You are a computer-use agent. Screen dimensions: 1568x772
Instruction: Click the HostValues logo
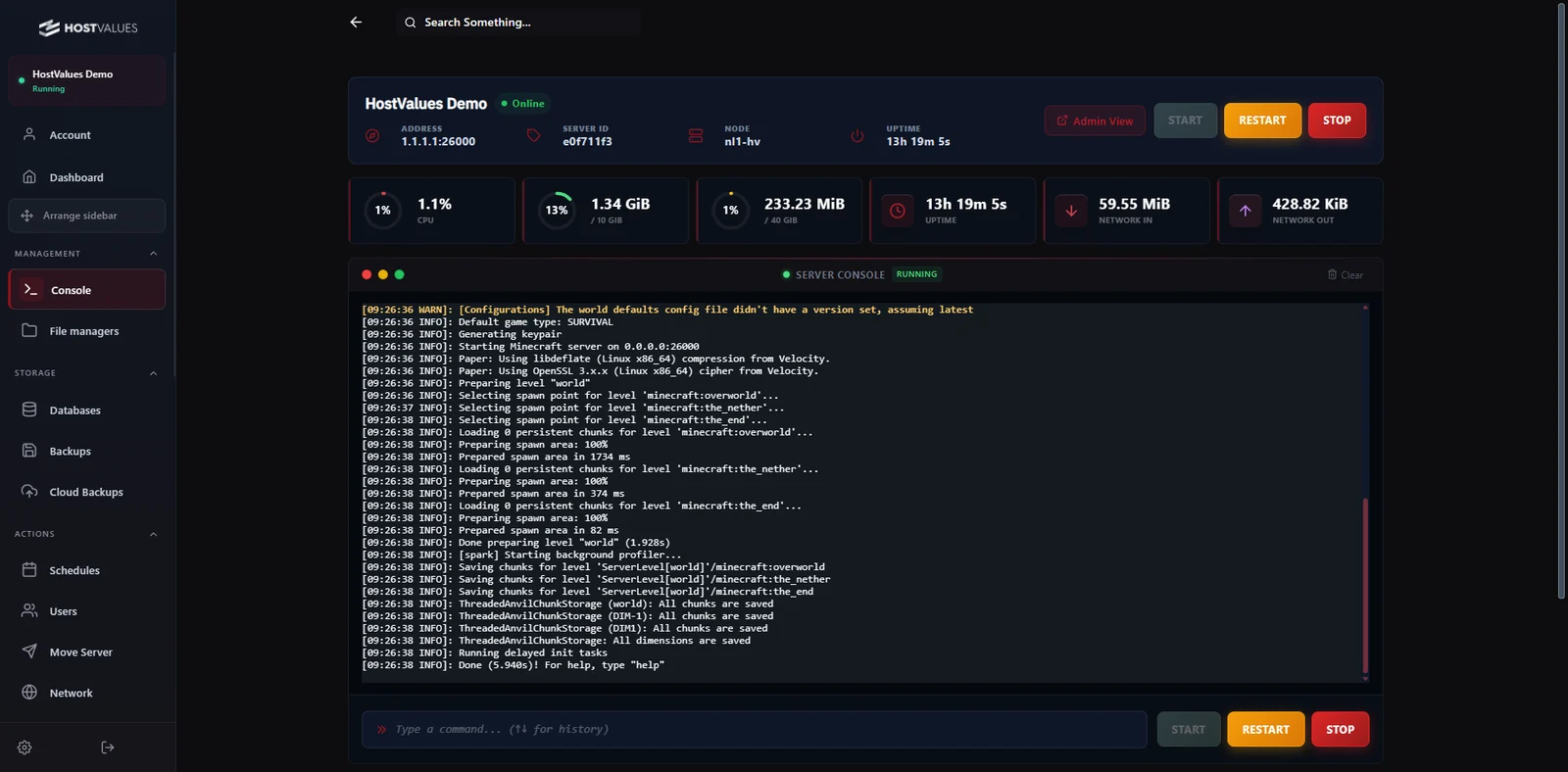pyautogui.click(x=88, y=28)
